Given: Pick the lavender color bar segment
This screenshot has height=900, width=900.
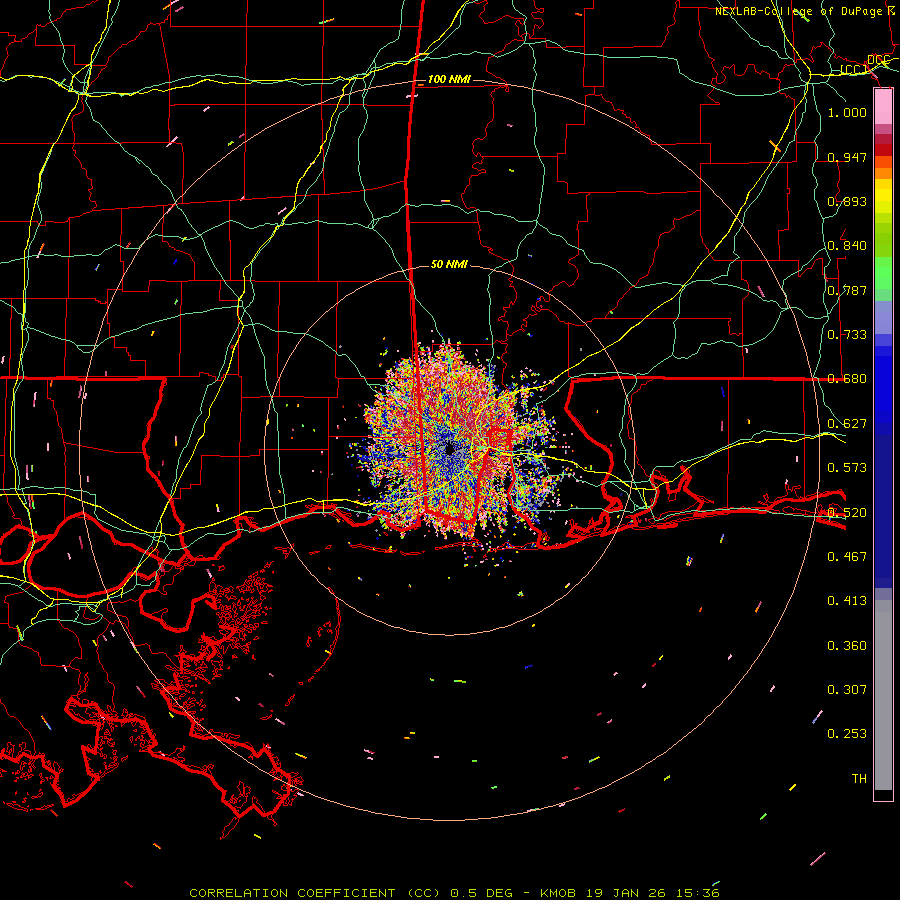Looking at the screenshot, I should tap(883, 317).
